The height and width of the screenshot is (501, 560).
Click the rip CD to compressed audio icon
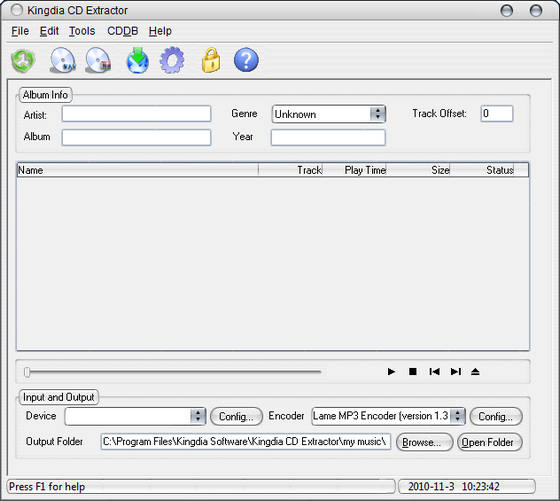[x=98, y=61]
